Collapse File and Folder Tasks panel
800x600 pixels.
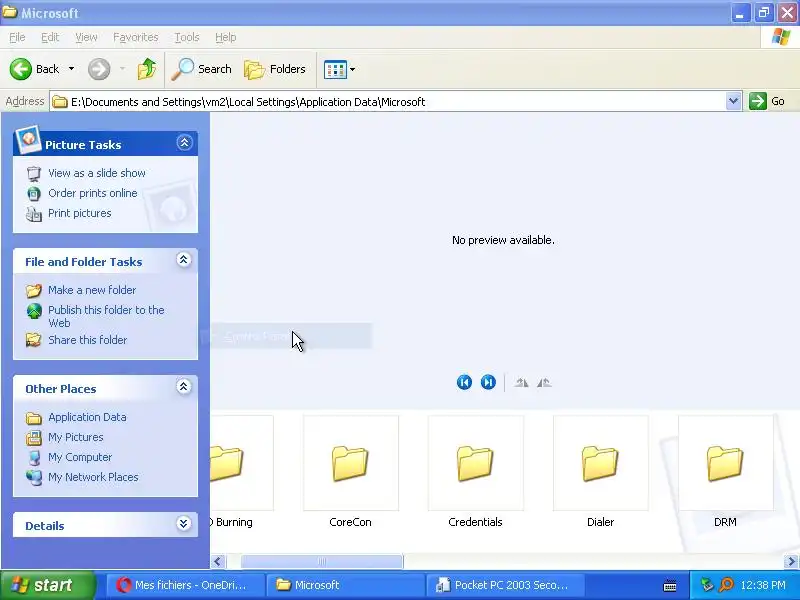[184, 260]
